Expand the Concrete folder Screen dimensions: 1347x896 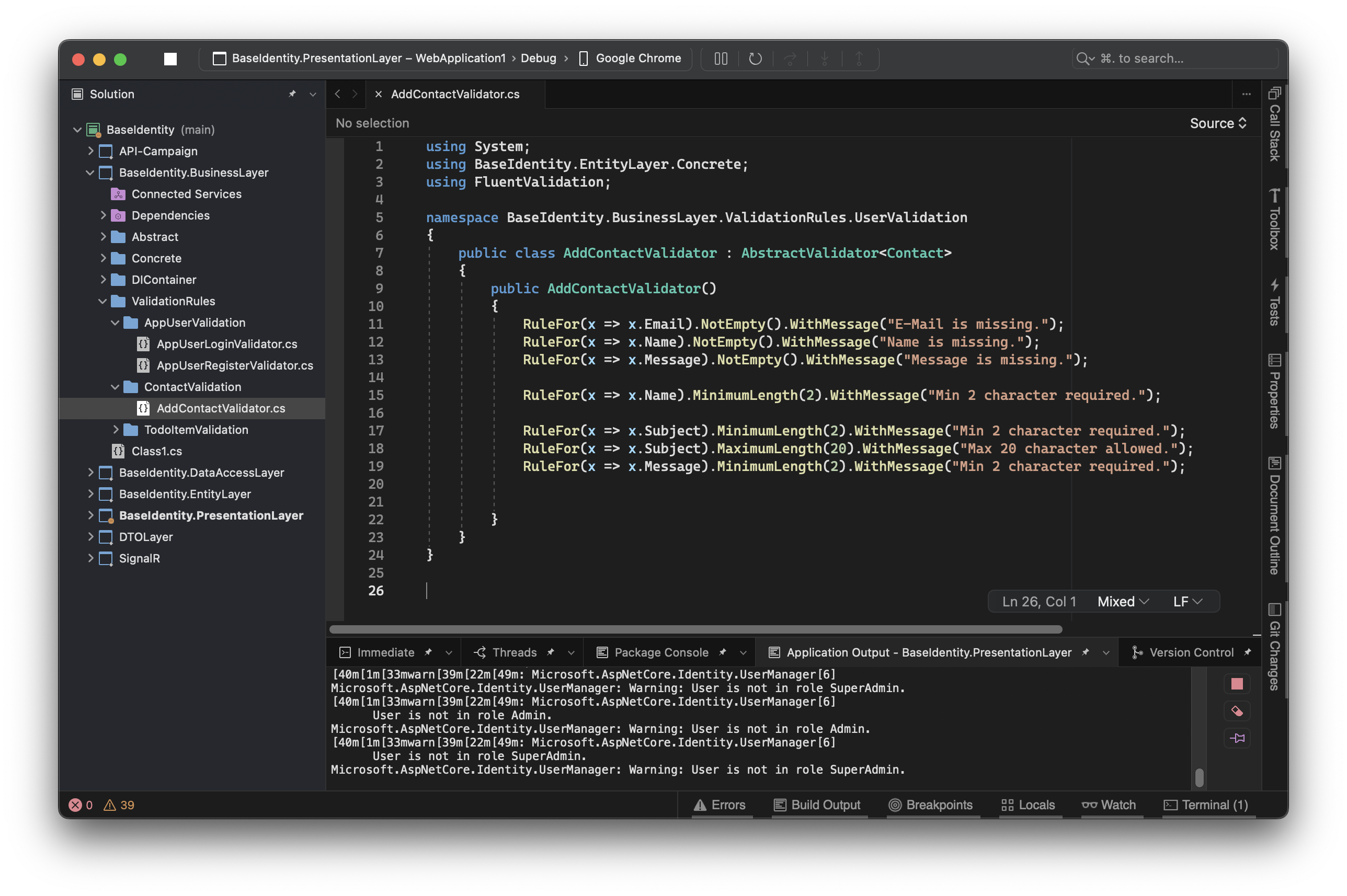(x=103, y=258)
